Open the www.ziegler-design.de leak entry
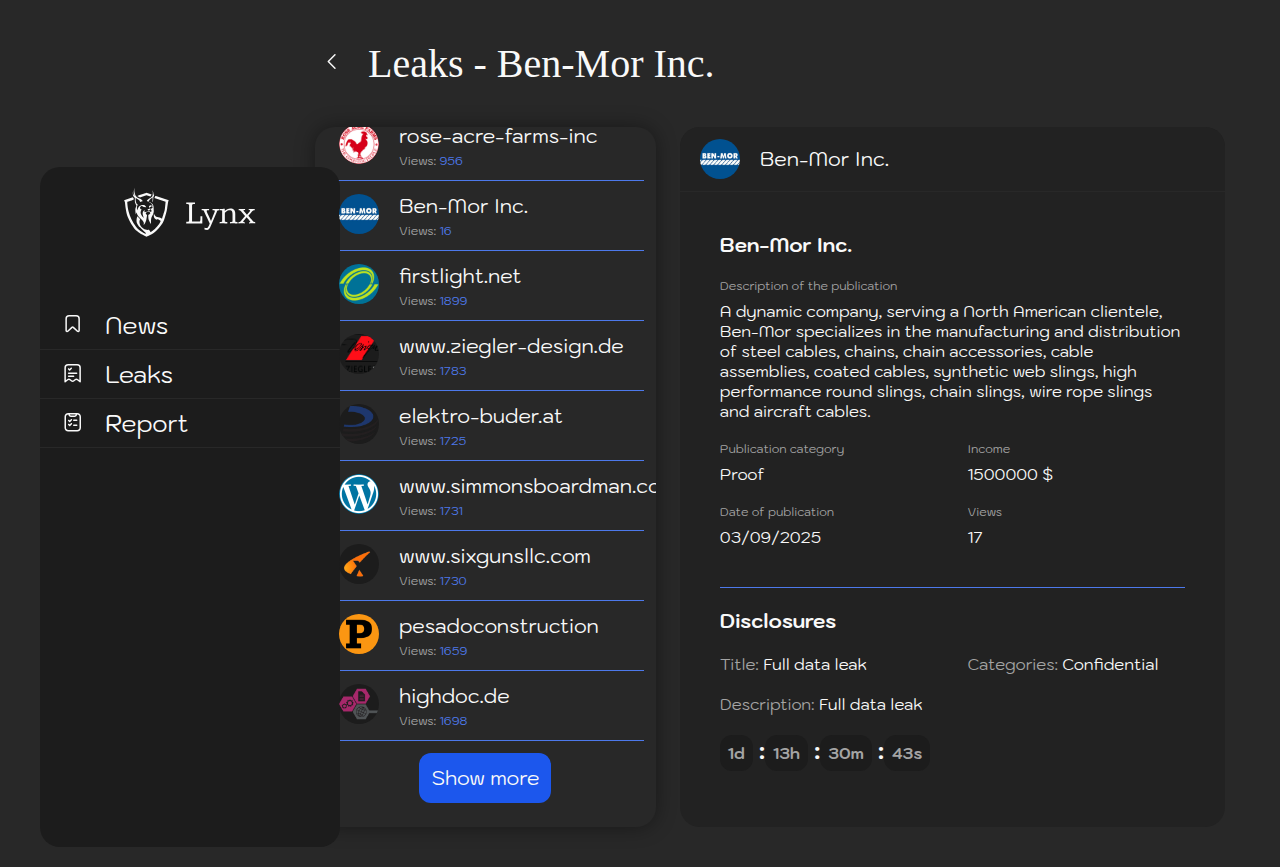 (491, 356)
